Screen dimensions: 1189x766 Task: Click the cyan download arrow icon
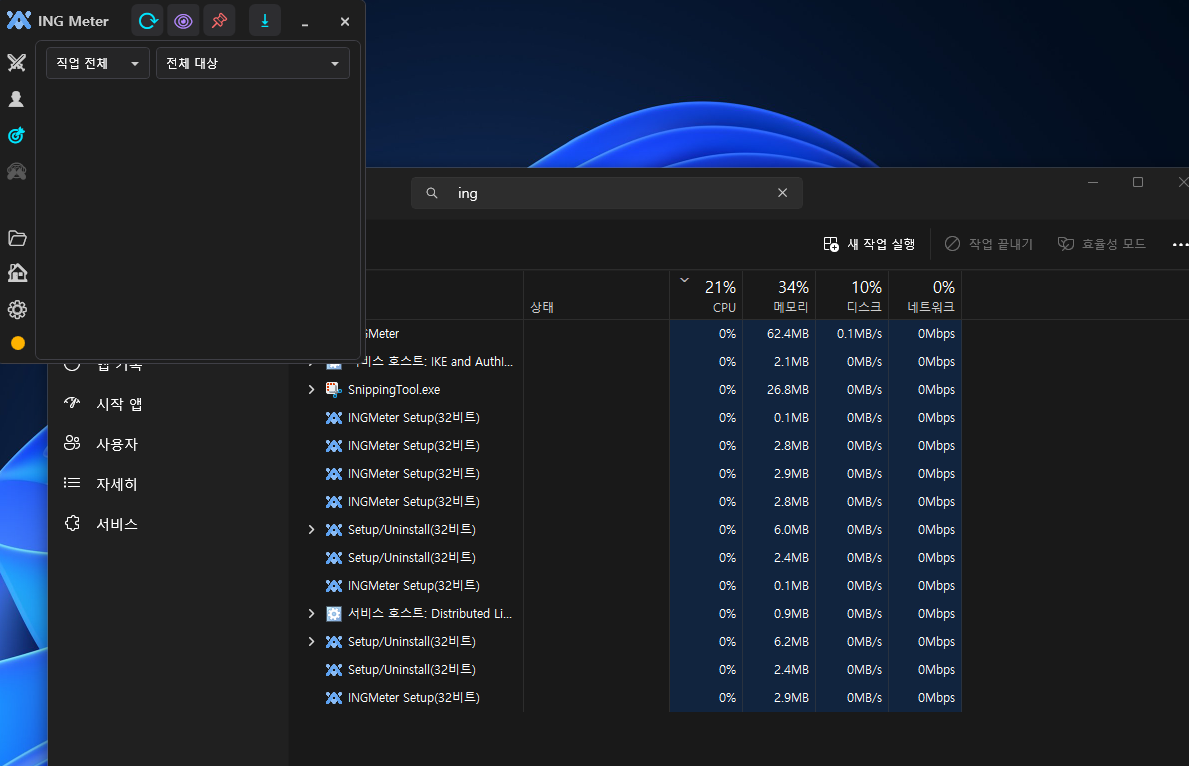tap(265, 21)
